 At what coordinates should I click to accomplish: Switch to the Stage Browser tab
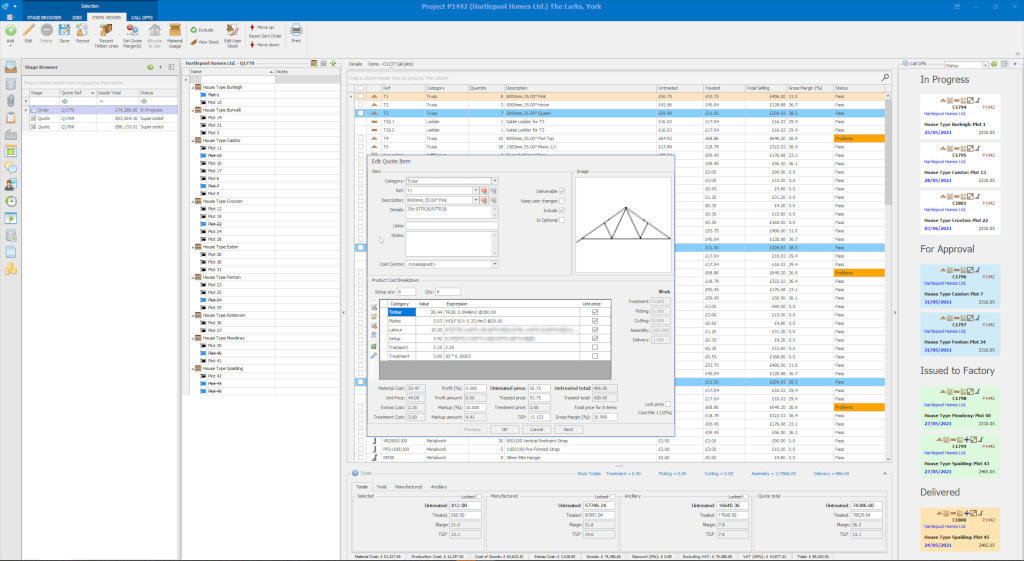tap(43, 17)
